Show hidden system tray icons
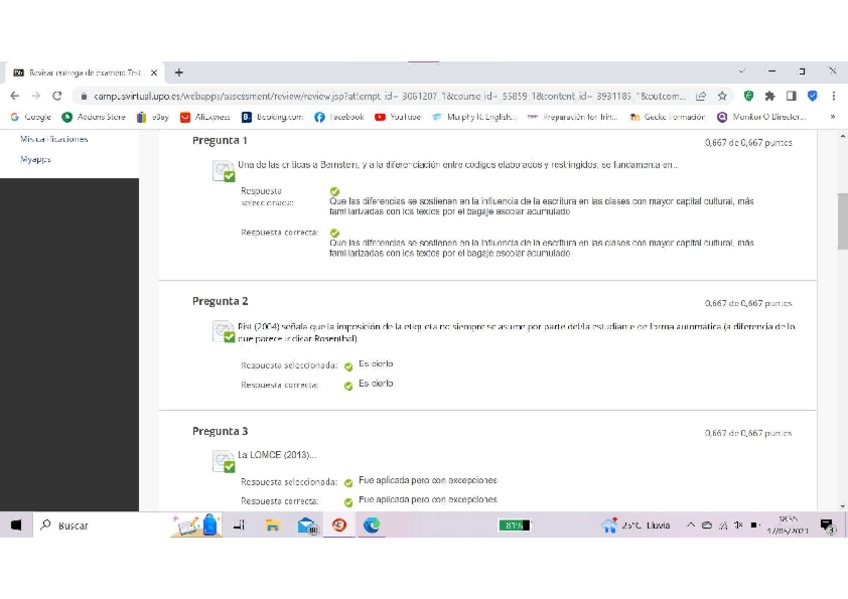The height and width of the screenshot is (599, 848). click(690, 525)
